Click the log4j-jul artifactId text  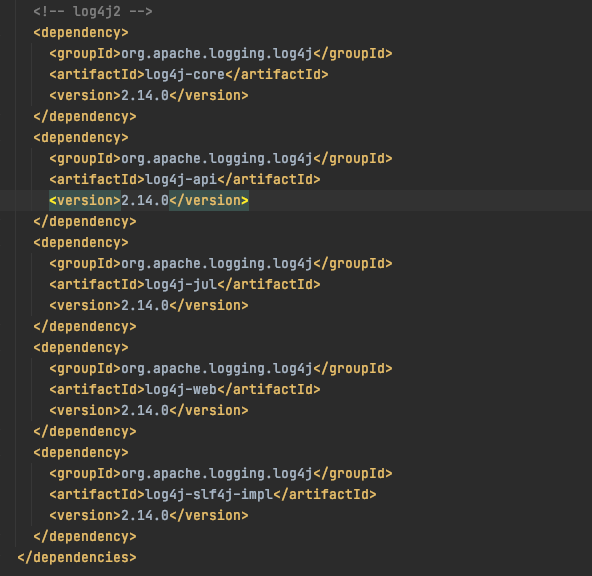click(x=181, y=284)
